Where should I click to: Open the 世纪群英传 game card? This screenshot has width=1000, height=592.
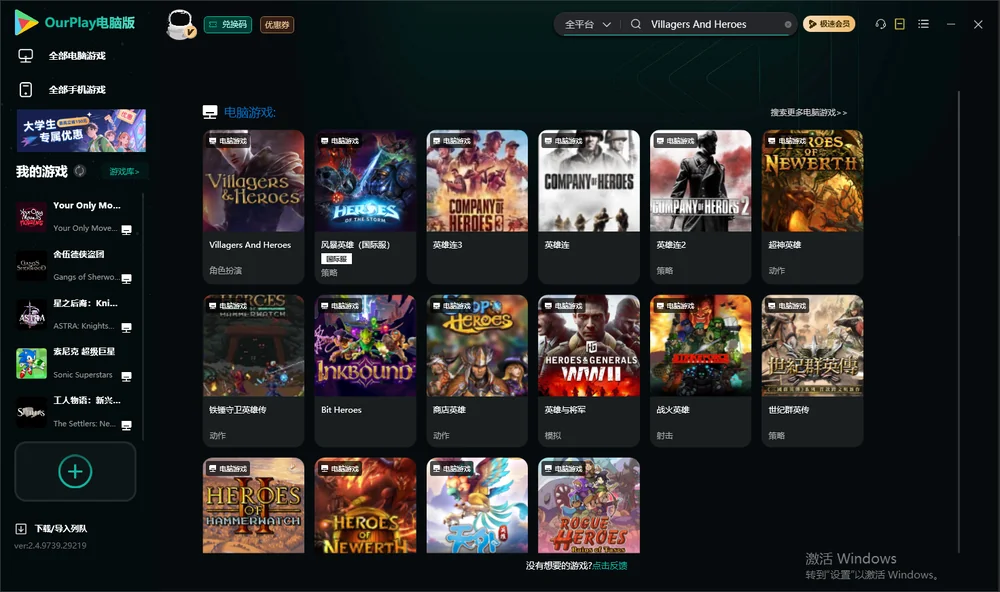coord(812,371)
